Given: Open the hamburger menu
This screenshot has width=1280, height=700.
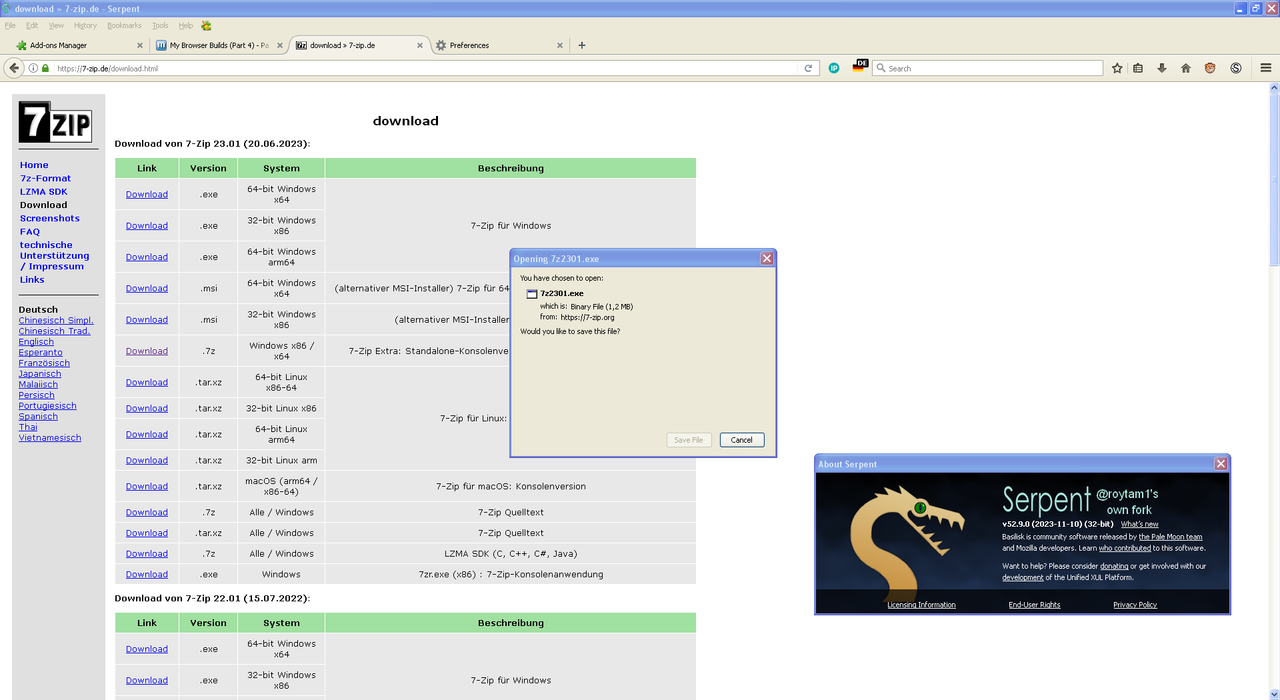Looking at the screenshot, I should click(x=1265, y=68).
